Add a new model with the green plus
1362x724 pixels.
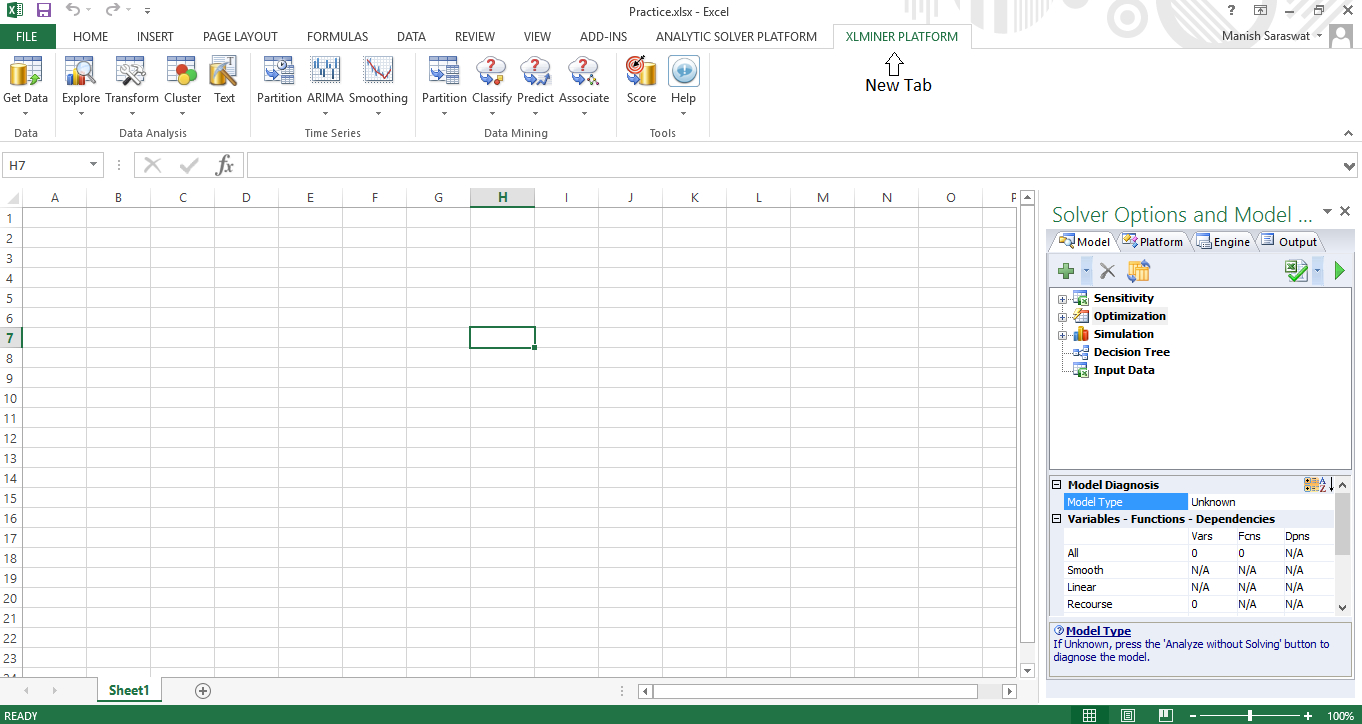1066,270
